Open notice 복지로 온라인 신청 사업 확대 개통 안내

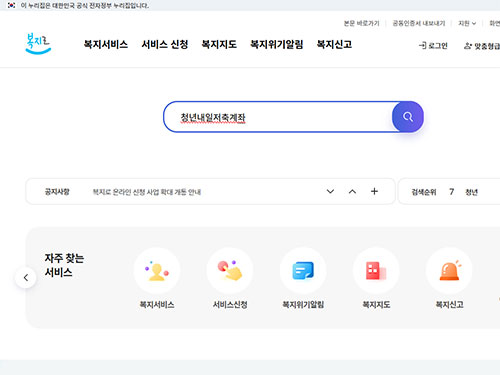pos(147,192)
